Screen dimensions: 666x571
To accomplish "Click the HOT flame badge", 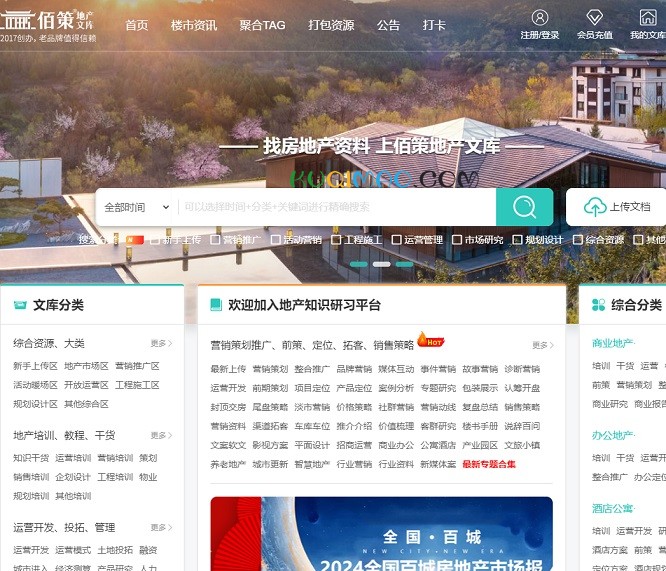I will click(x=430, y=340).
